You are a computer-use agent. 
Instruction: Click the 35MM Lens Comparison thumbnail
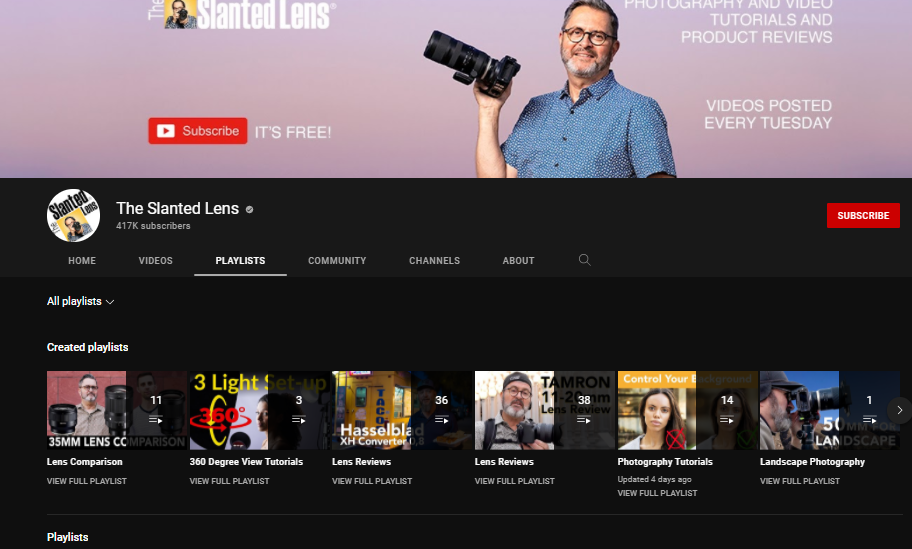coord(117,410)
